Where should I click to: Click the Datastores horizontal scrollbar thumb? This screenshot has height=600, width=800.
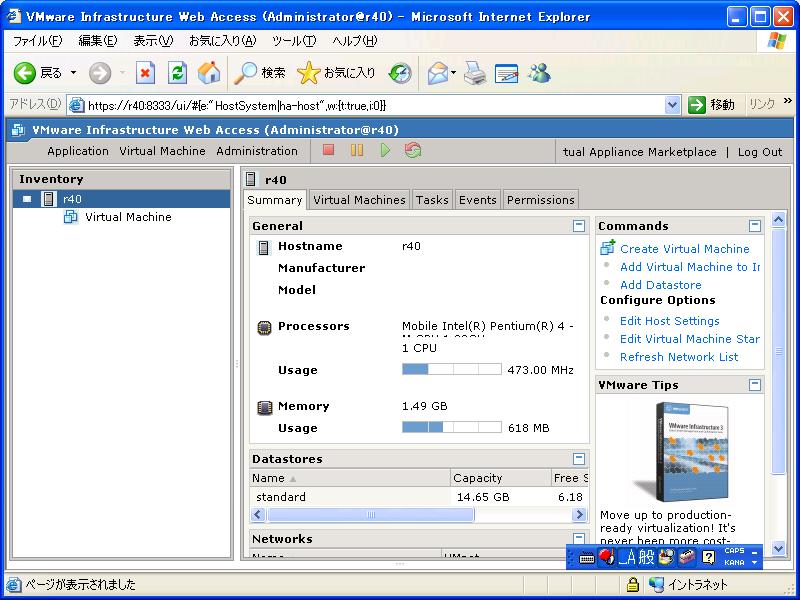[x=371, y=515]
